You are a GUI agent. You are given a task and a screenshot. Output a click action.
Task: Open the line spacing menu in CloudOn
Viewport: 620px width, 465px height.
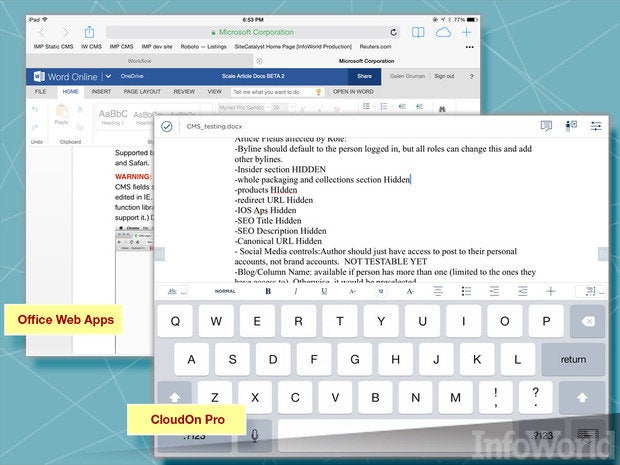[591, 291]
